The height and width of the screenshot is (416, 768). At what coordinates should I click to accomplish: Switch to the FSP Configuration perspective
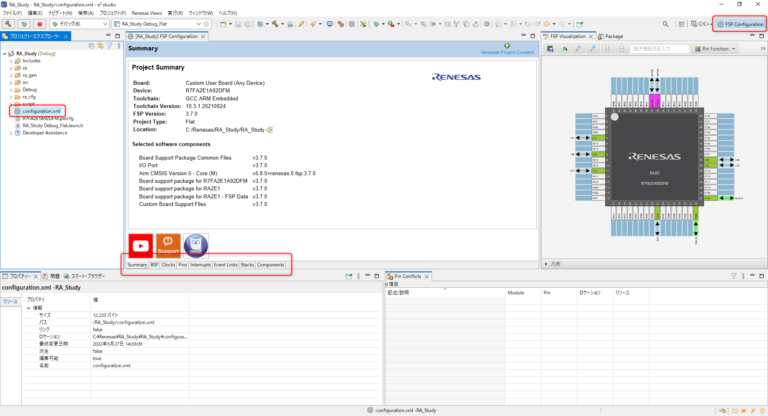[x=740, y=24]
